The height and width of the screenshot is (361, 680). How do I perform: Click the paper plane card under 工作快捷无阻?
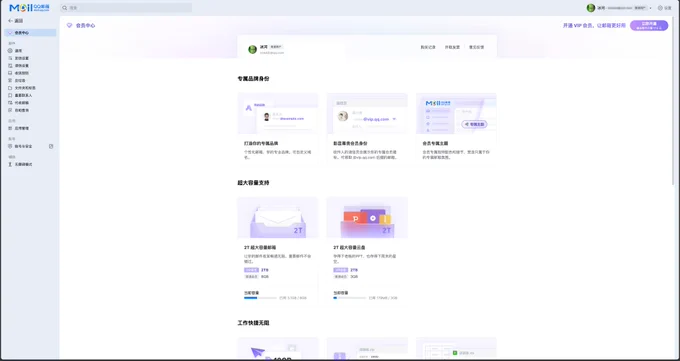pos(278,348)
